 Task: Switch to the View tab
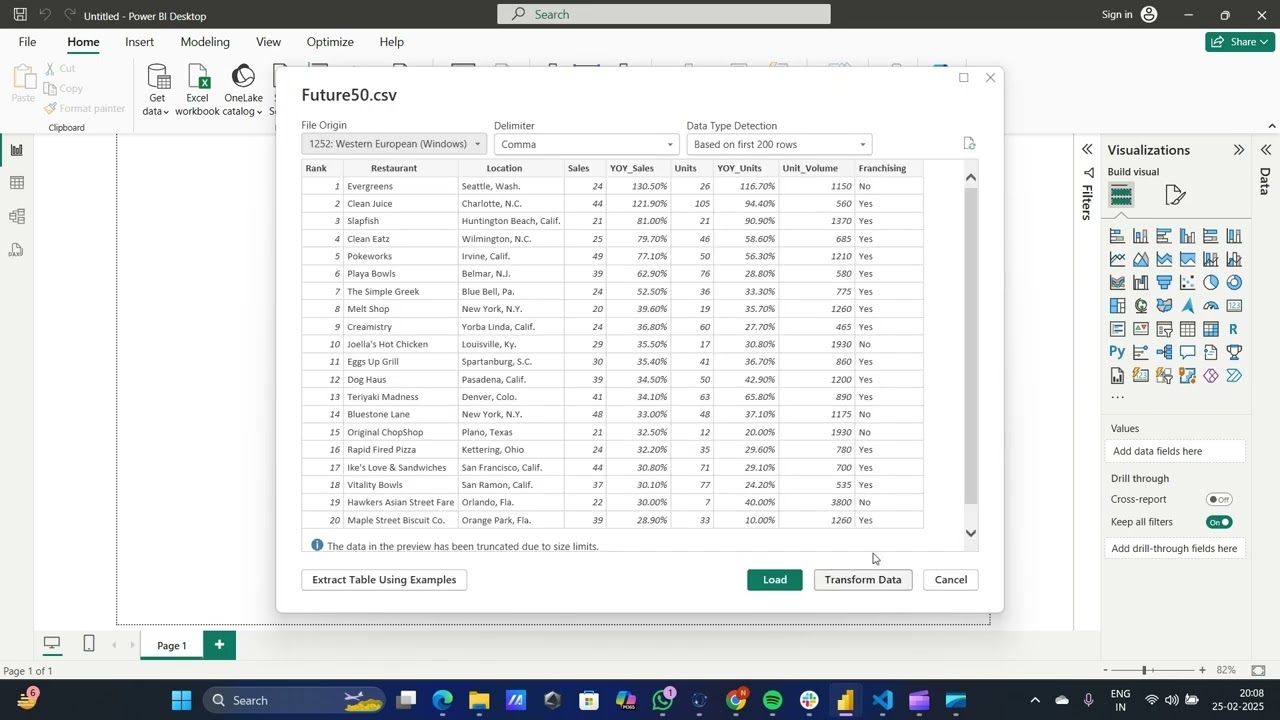point(268,42)
